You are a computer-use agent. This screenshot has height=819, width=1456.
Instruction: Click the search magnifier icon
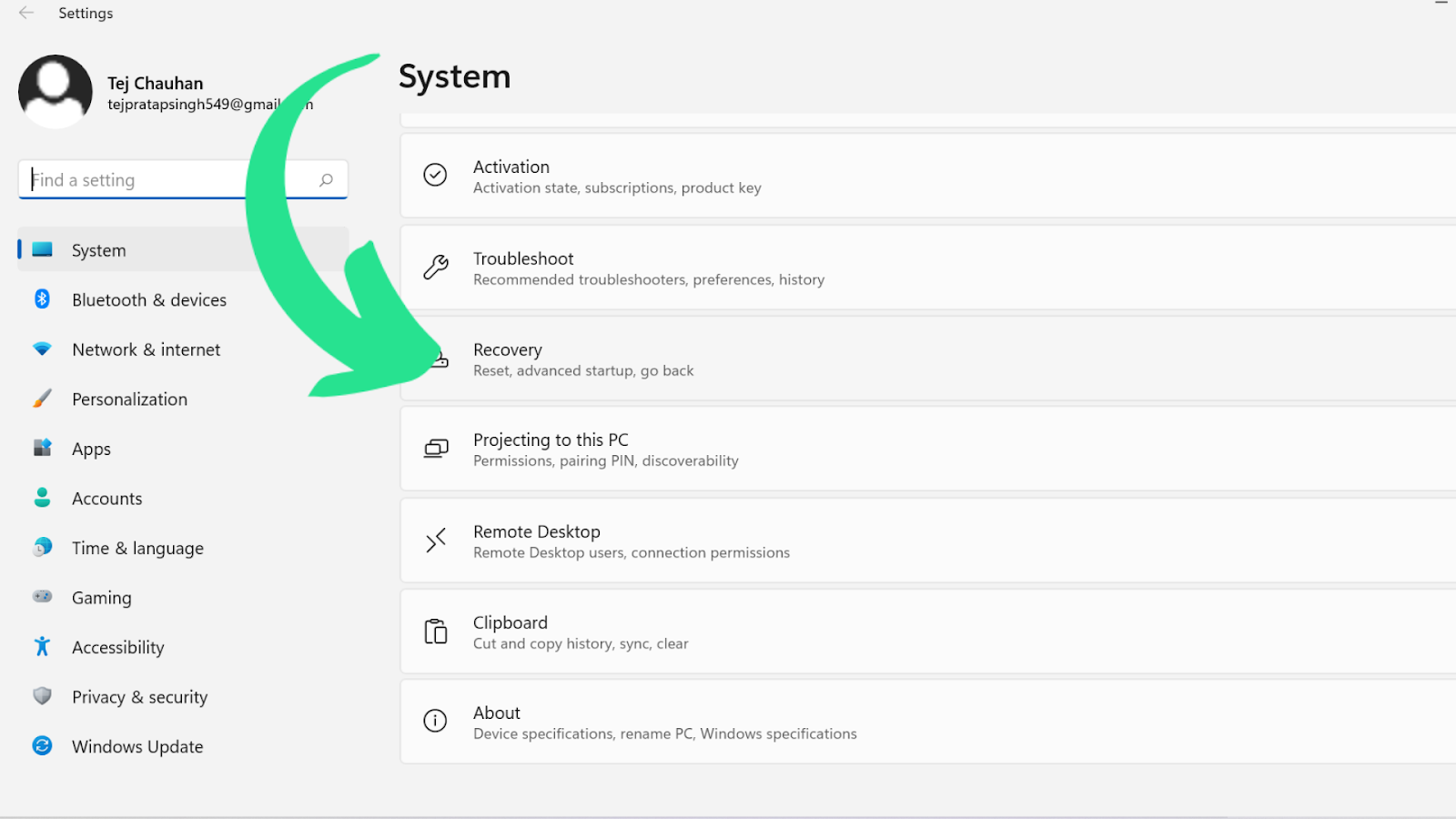point(326,180)
